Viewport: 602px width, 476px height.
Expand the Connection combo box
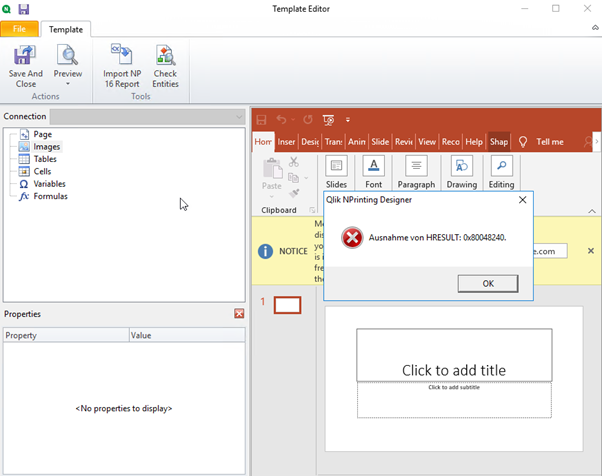pyautogui.click(x=238, y=117)
